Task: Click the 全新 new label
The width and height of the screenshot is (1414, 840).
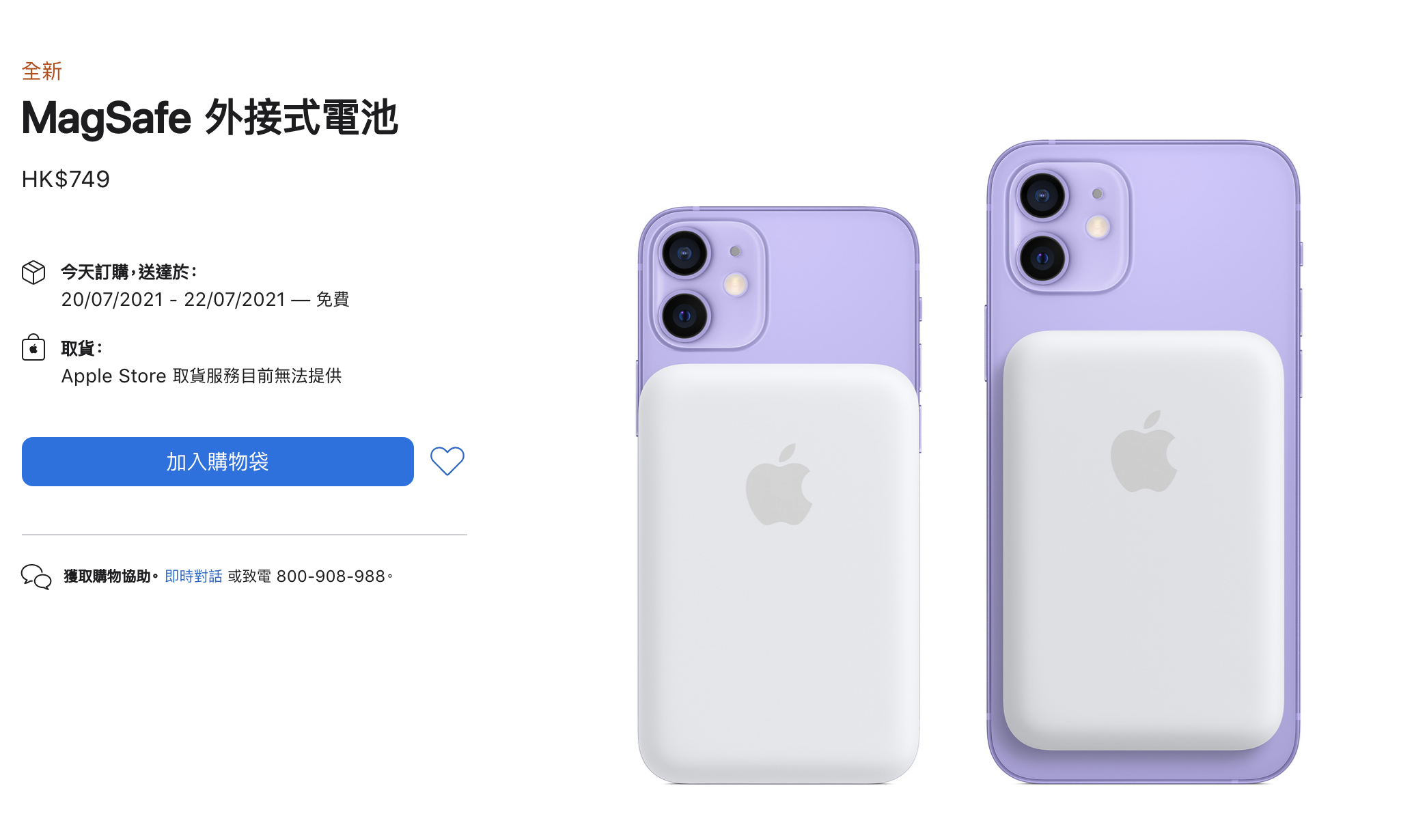Action: tap(42, 71)
